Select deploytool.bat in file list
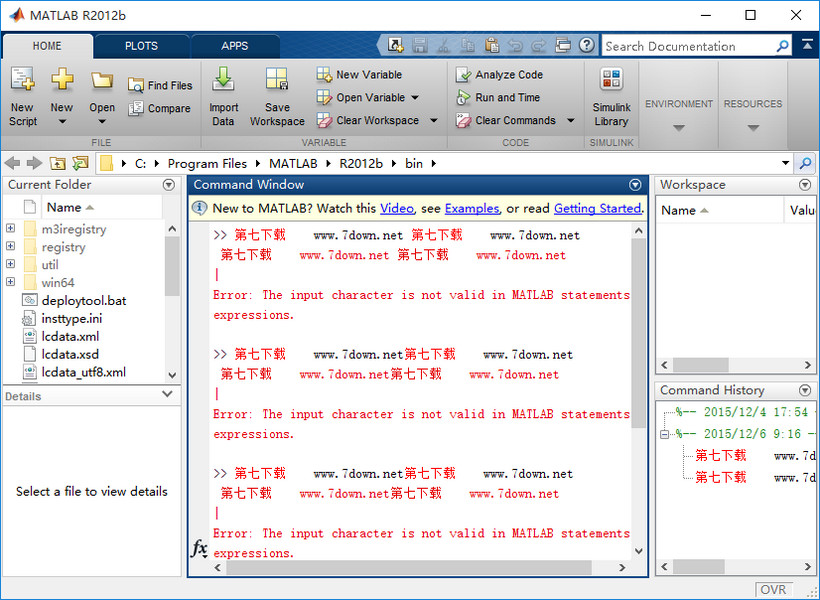Screen dimensions: 820x600 tap(84, 300)
